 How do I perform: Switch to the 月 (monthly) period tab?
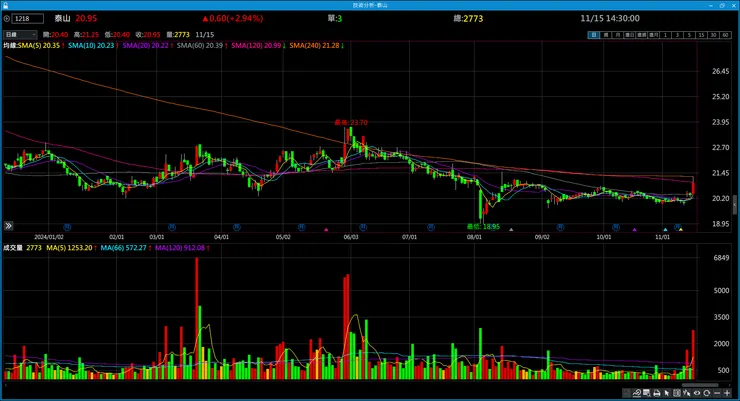click(618, 35)
